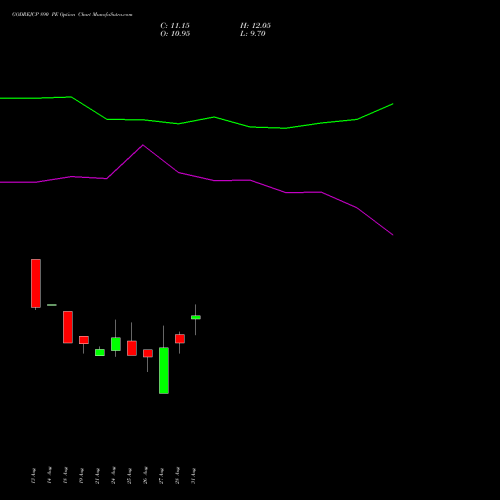The height and width of the screenshot is (500, 500).
Task: Select the close value C: 11.15
Action: (175, 26)
